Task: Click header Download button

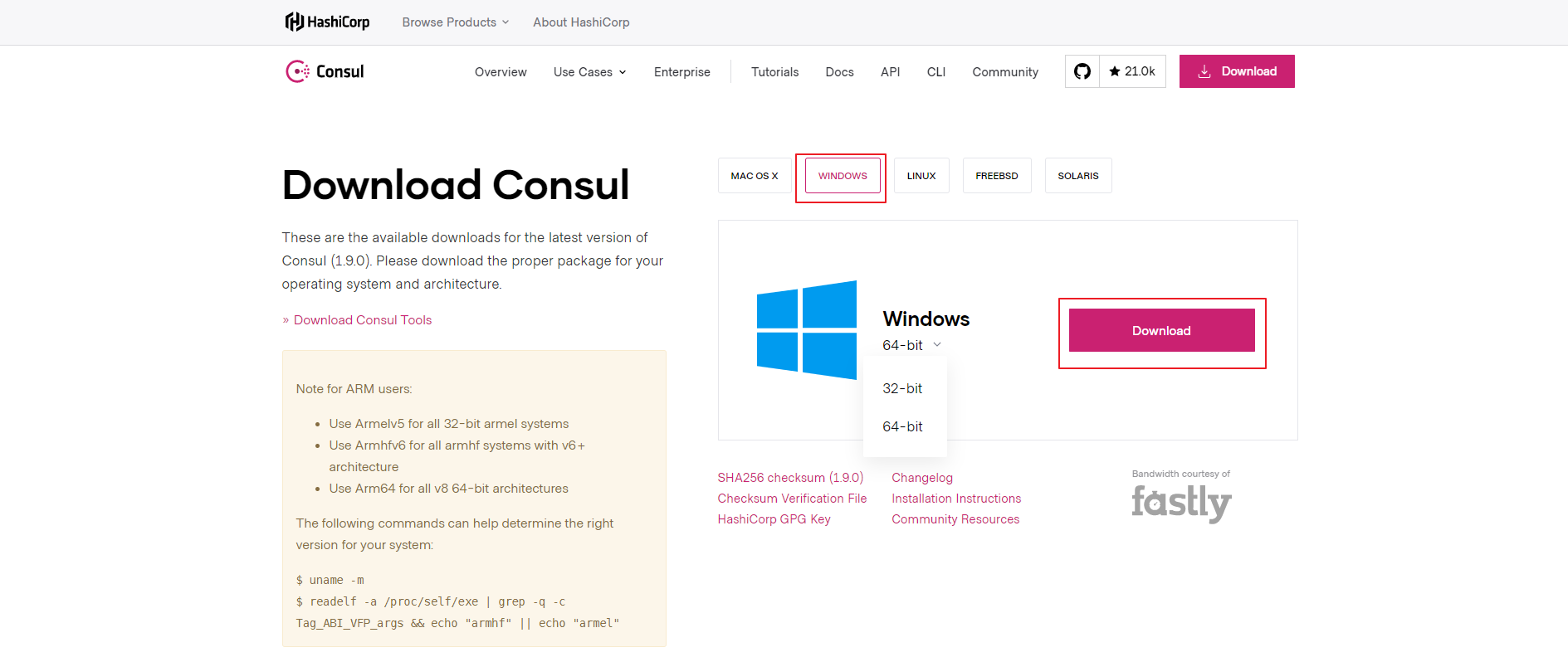Action: pyautogui.click(x=1237, y=71)
